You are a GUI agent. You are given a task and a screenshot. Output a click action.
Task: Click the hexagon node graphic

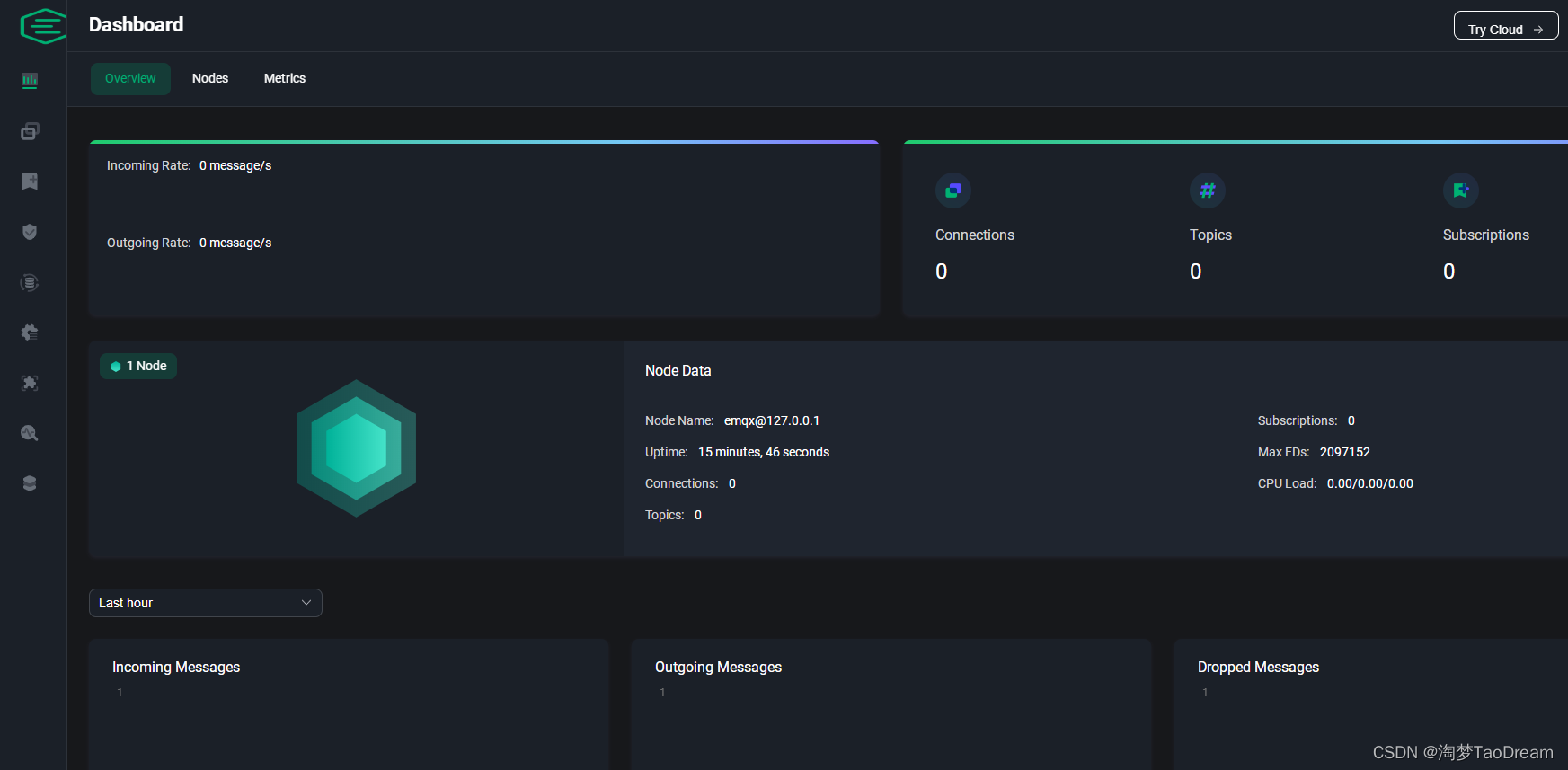click(357, 448)
